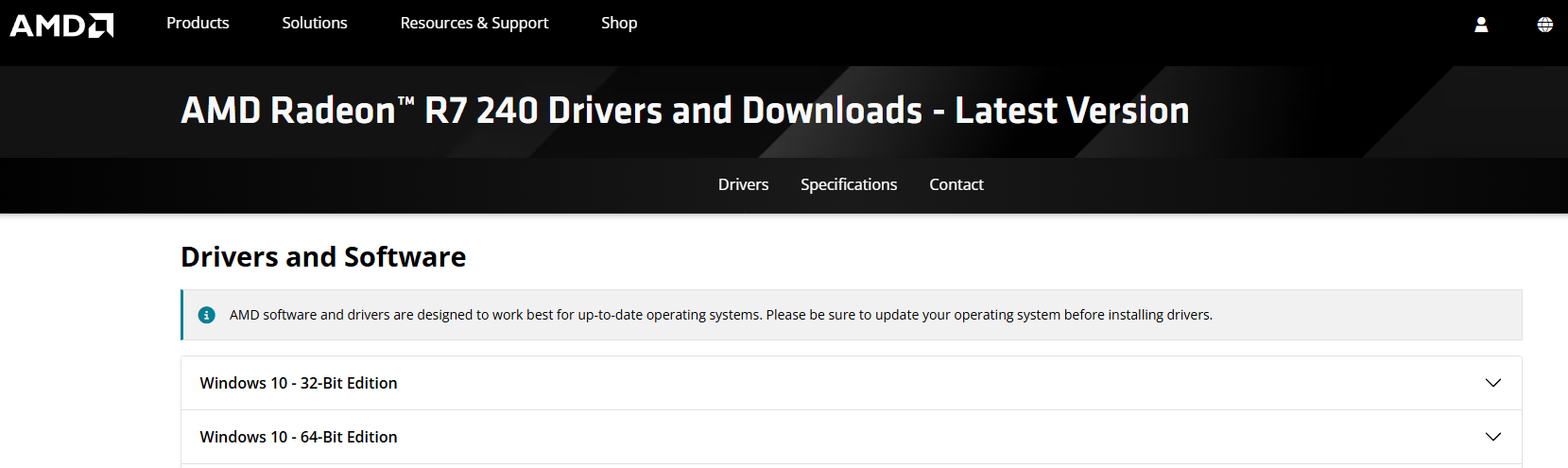Go to the Specifications section tab
1568x468 pixels.
point(849,184)
